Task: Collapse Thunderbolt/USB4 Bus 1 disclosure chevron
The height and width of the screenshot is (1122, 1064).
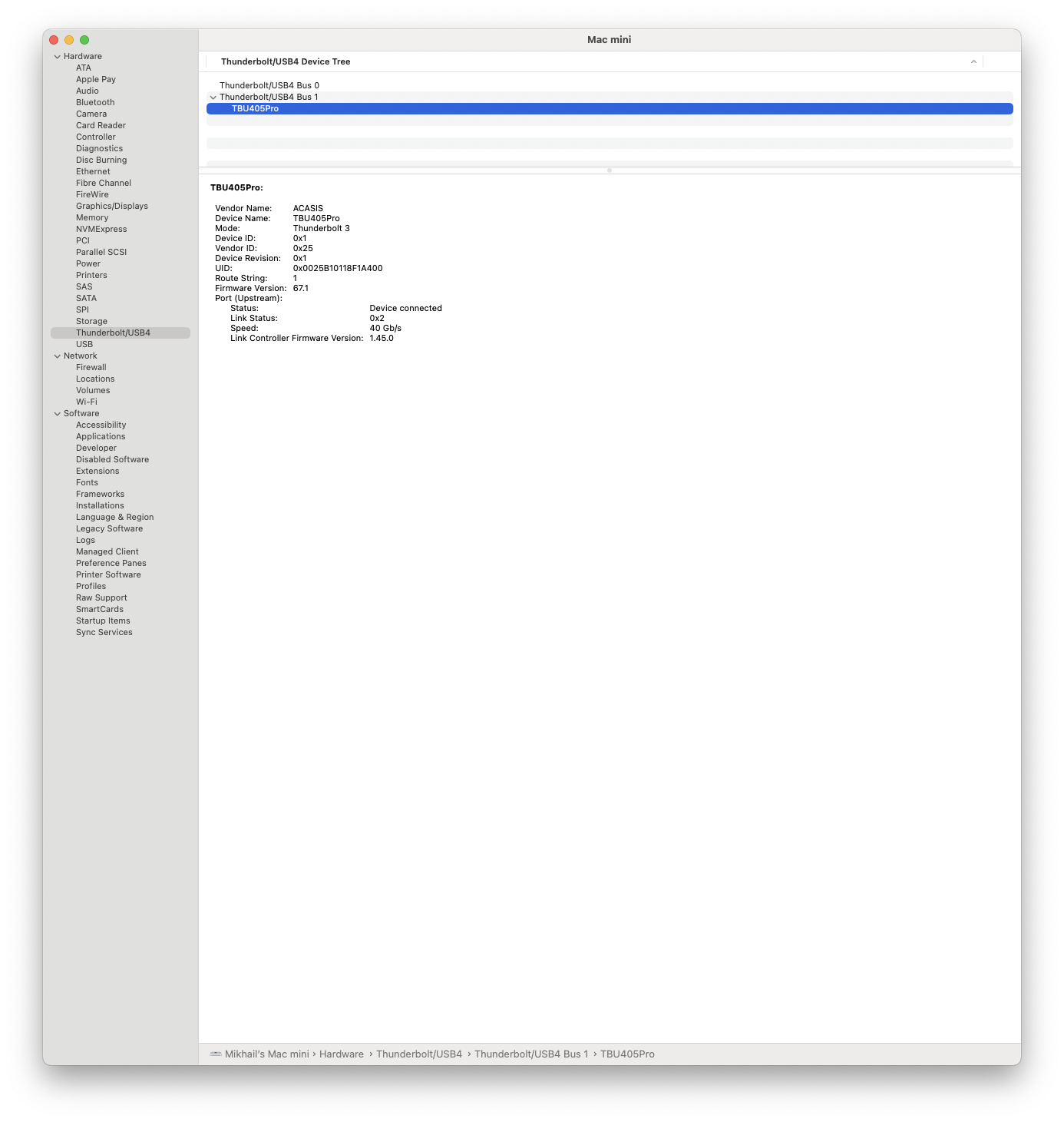Action: (213, 98)
